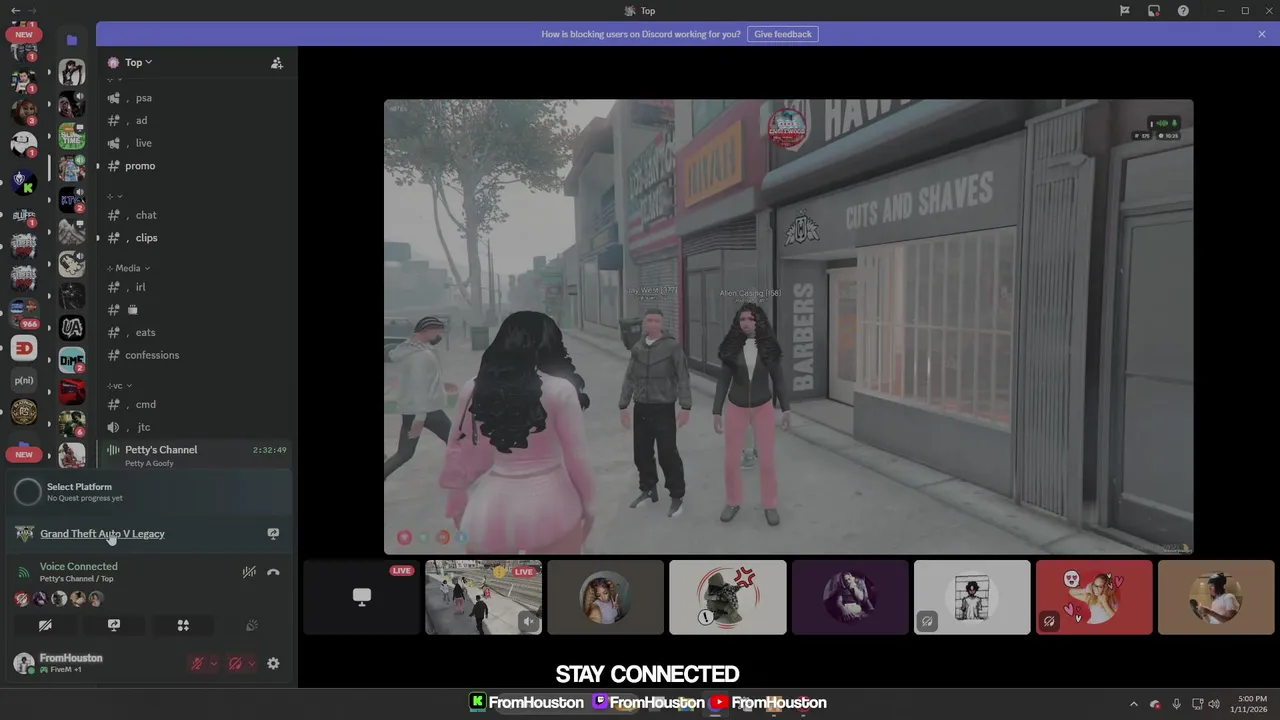
Task: Click the share your screen button
Action: (114, 625)
